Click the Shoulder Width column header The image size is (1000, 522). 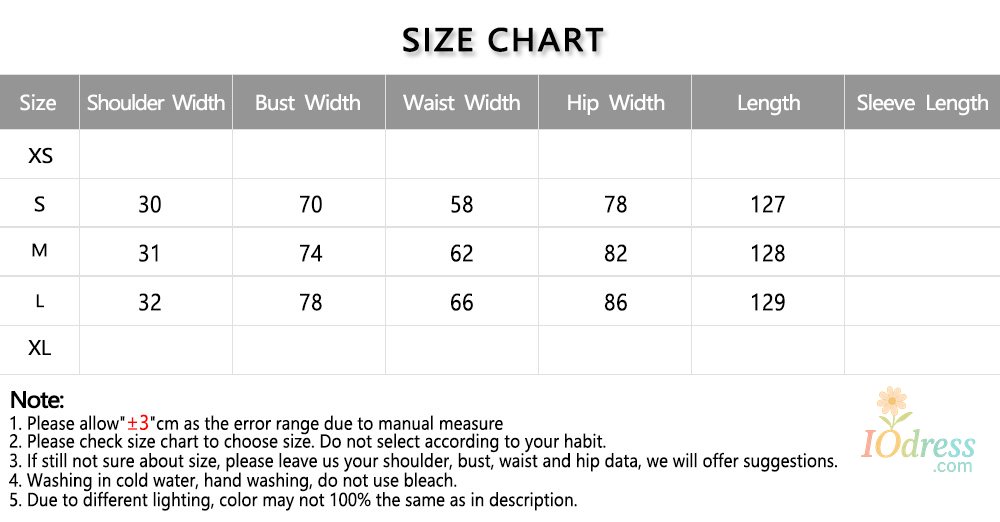pyautogui.click(x=156, y=103)
